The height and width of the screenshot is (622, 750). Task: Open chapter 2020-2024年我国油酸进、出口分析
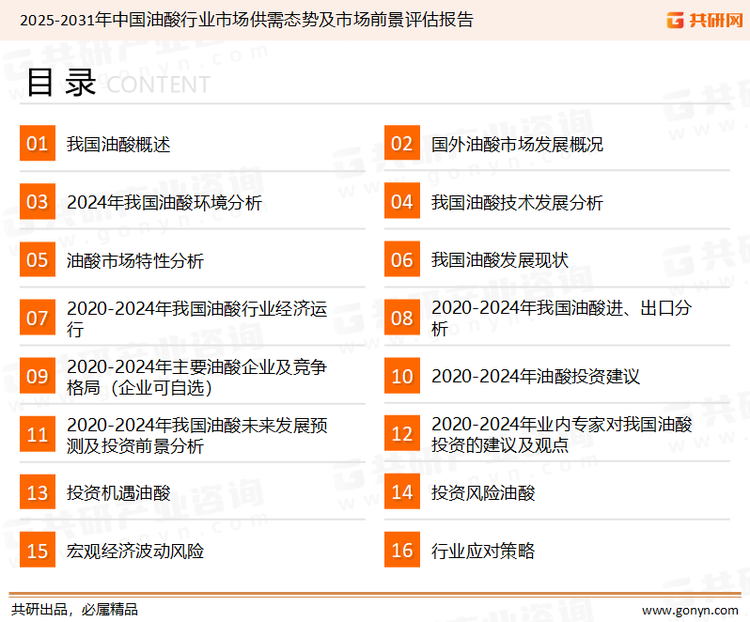(562, 318)
